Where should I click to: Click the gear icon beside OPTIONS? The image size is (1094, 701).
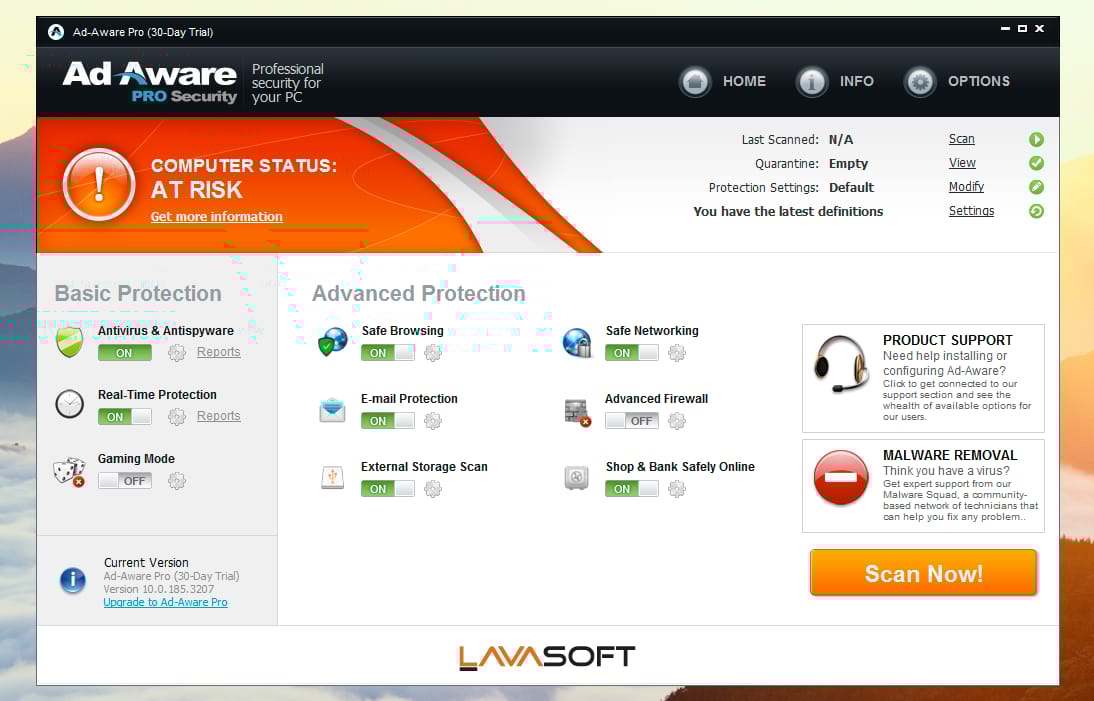[920, 82]
